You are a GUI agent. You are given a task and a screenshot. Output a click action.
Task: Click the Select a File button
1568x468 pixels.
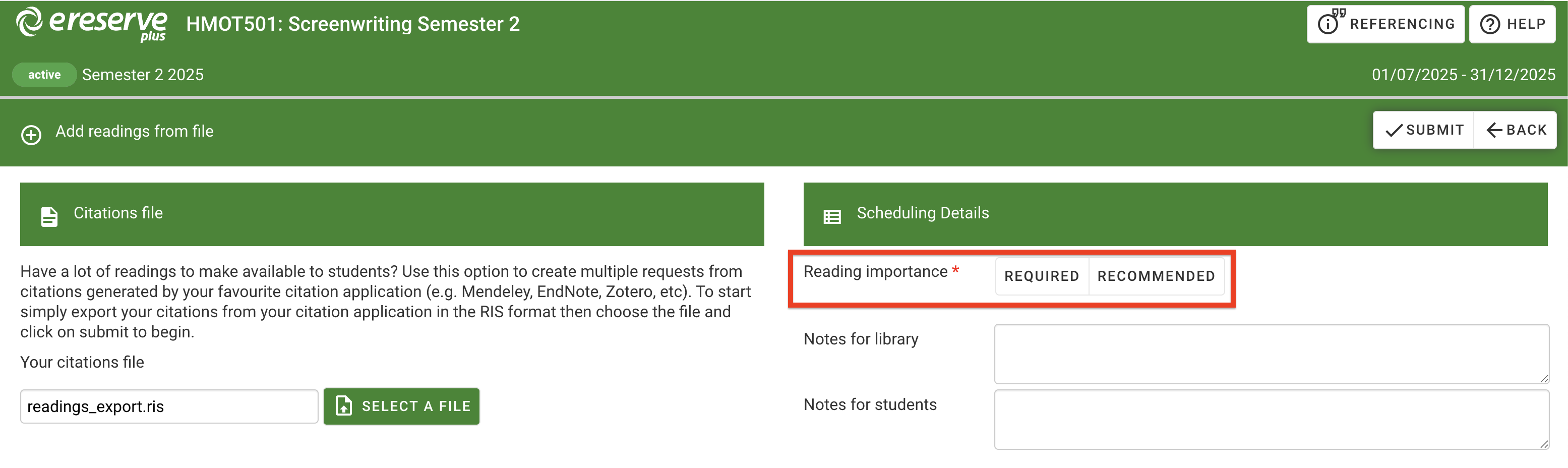tap(402, 406)
